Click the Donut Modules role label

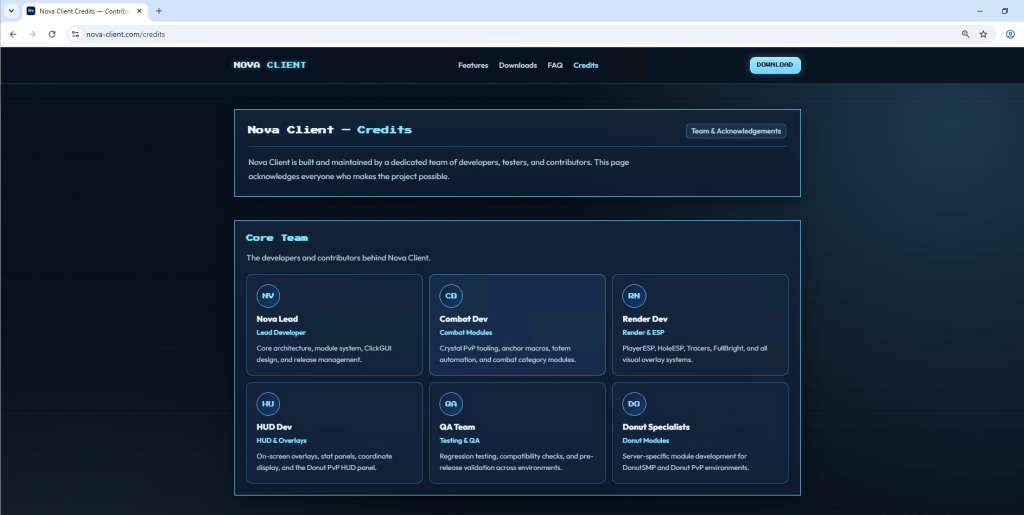[x=646, y=441]
